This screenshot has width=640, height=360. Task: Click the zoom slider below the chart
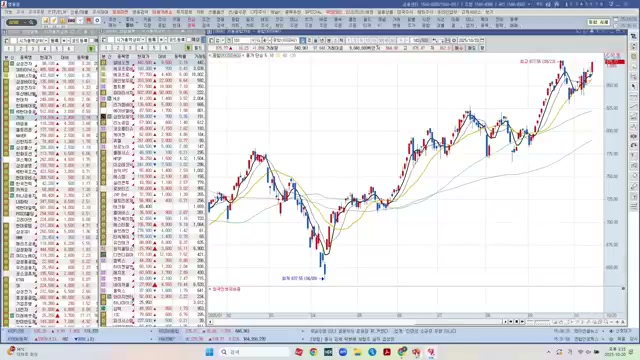pyautogui.click(x=542, y=322)
